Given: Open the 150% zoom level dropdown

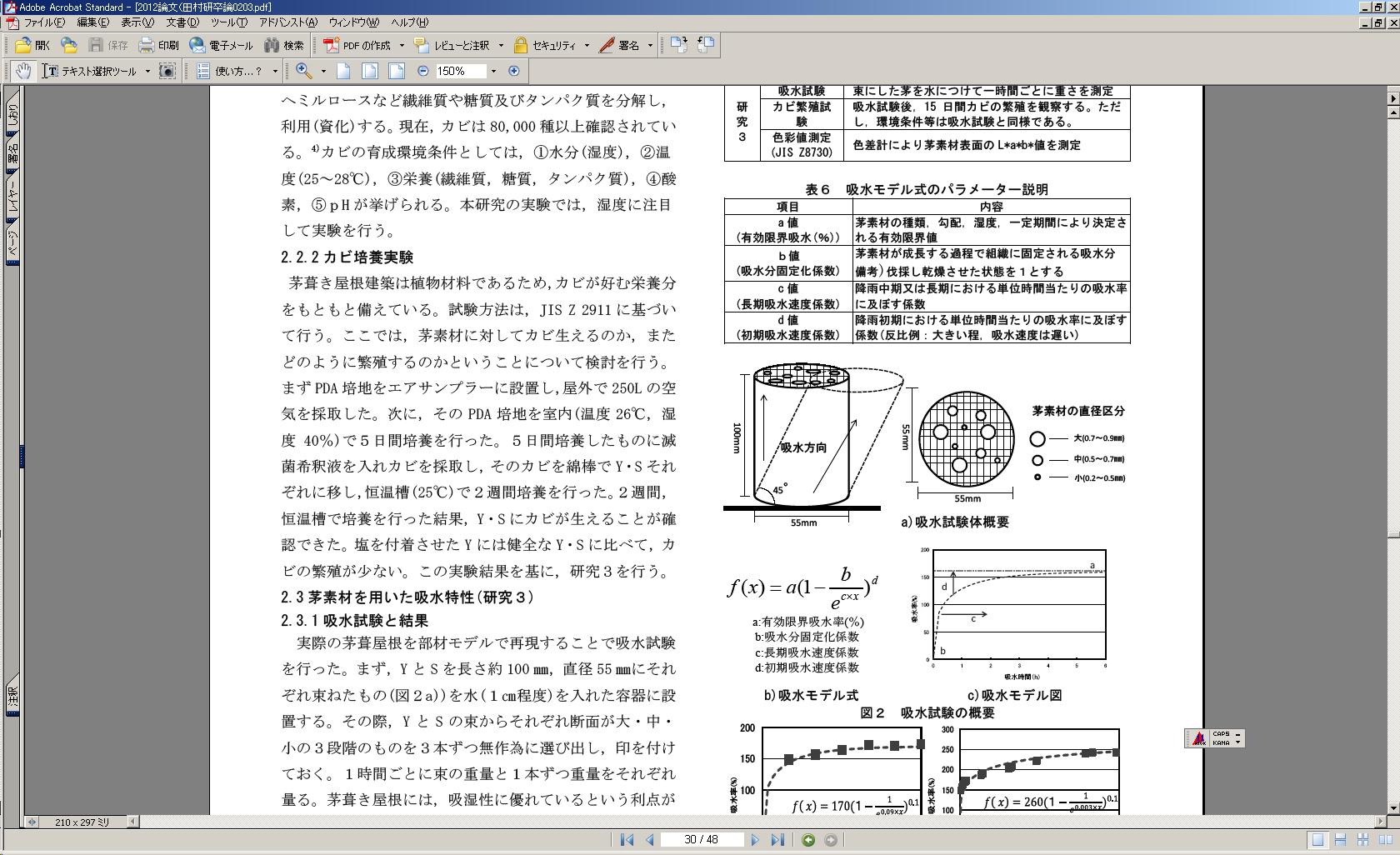Looking at the screenshot, I should pos(493,72).
